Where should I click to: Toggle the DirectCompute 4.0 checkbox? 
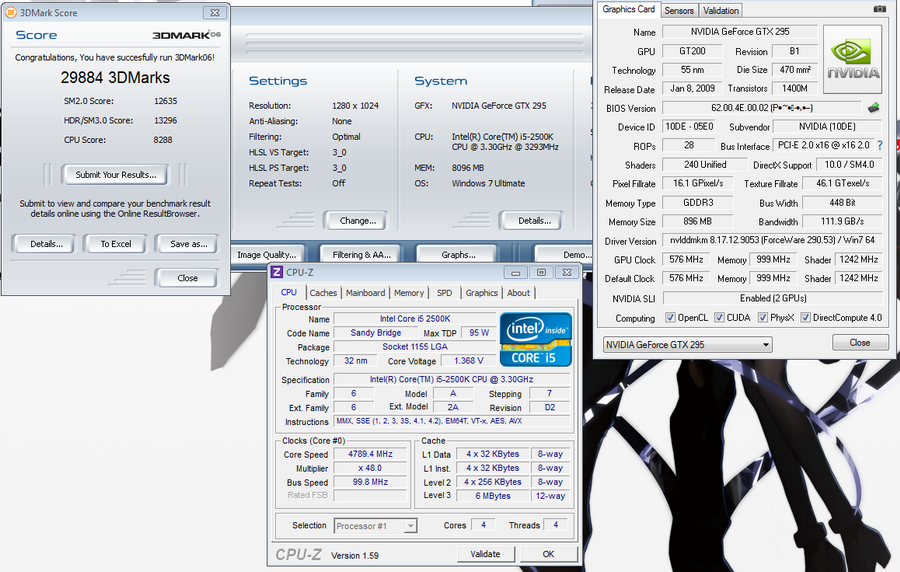coord(805,317)
